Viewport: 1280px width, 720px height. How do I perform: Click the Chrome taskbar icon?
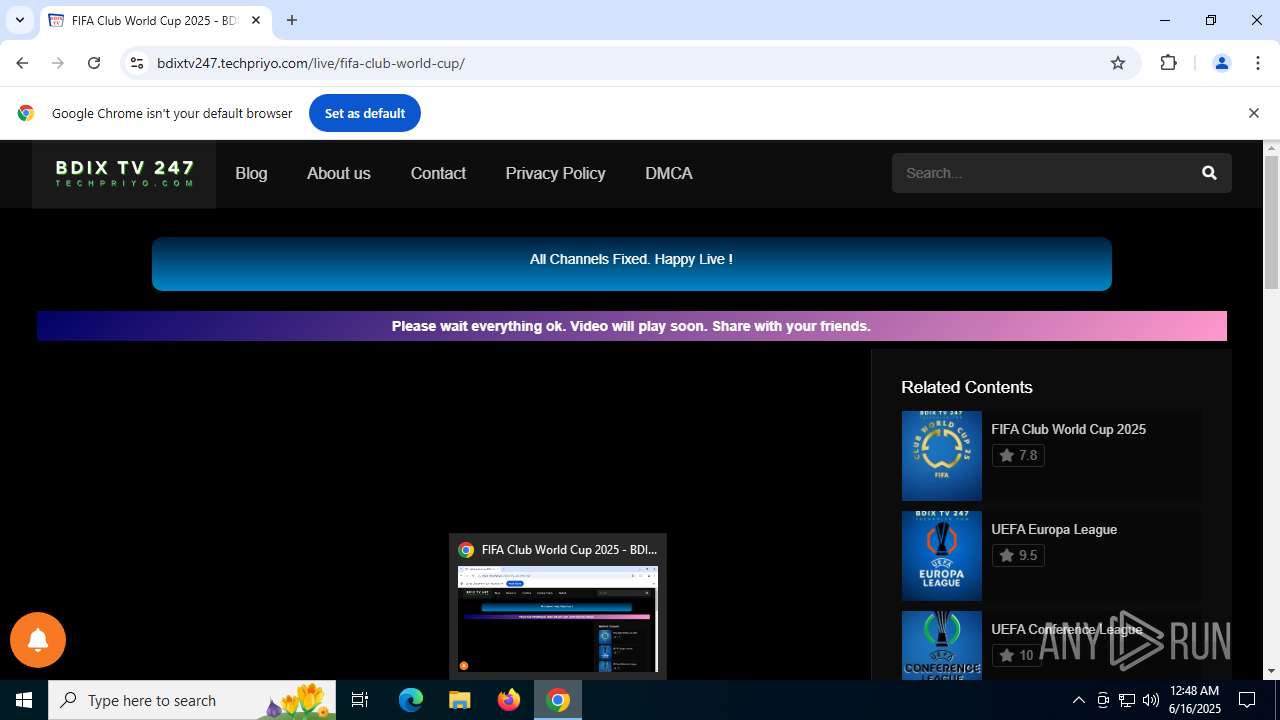[558, 700]
